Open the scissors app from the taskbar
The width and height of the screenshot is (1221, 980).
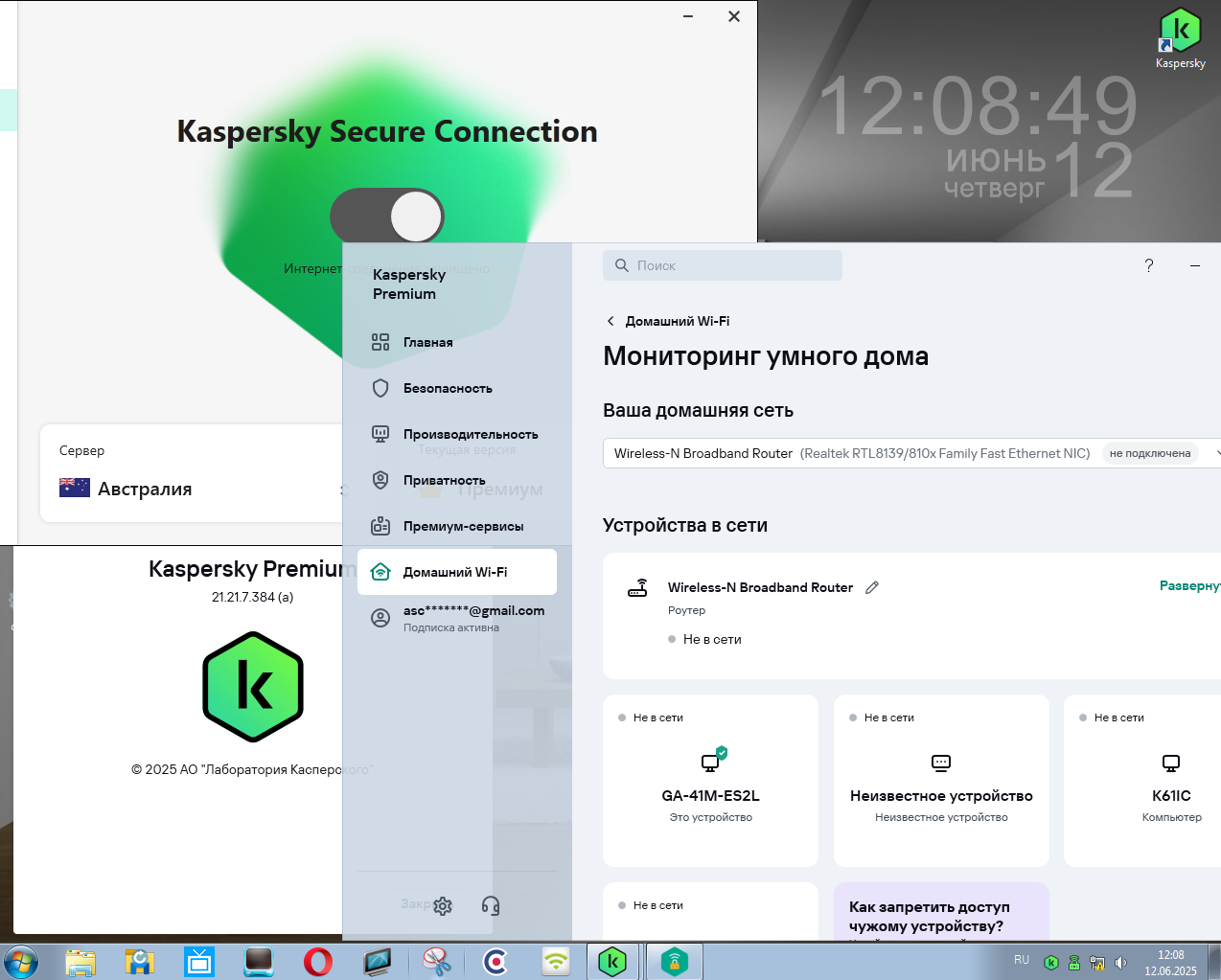(437, 962)
